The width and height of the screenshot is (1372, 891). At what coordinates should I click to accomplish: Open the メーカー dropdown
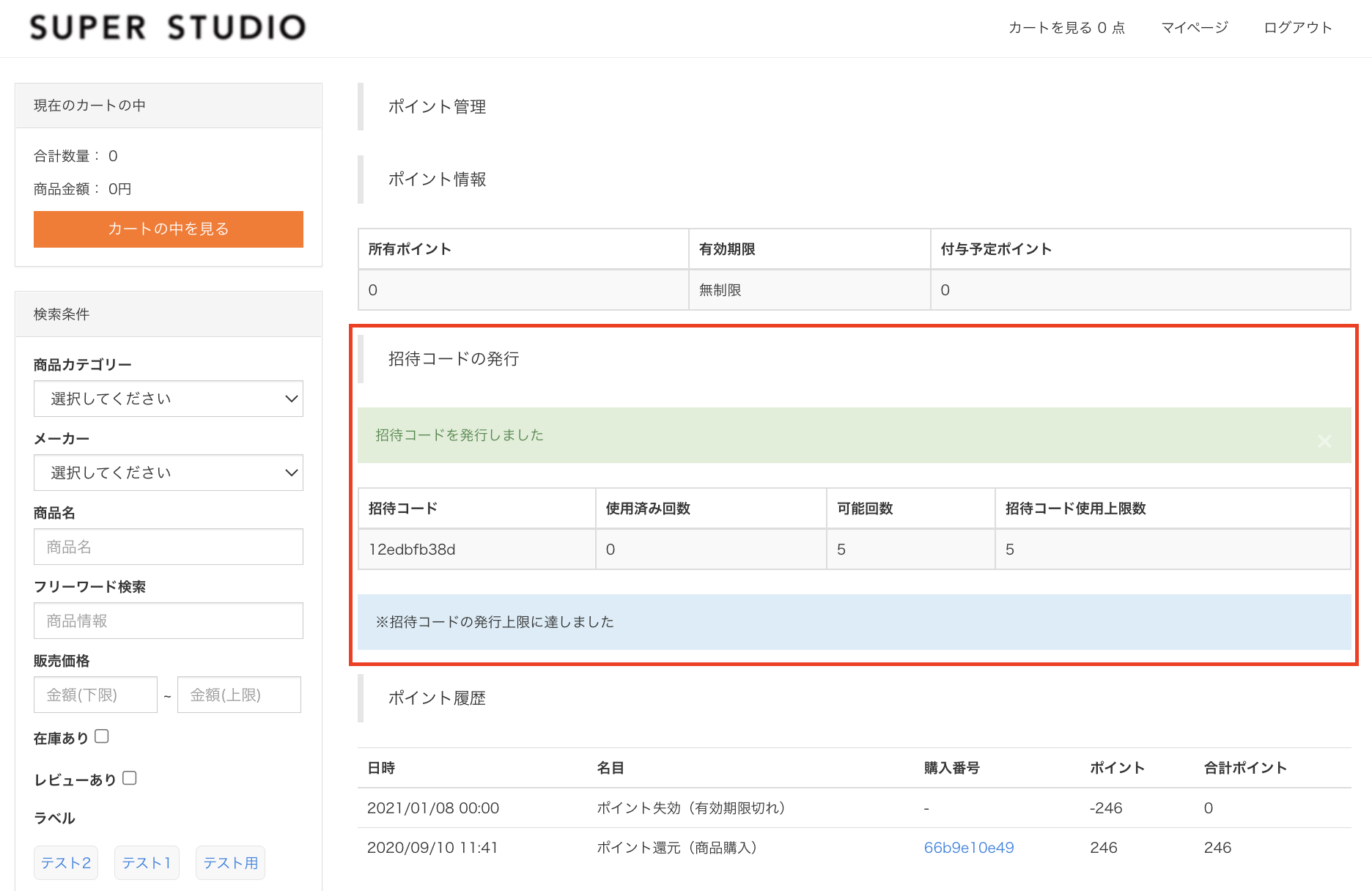(169, 473)
